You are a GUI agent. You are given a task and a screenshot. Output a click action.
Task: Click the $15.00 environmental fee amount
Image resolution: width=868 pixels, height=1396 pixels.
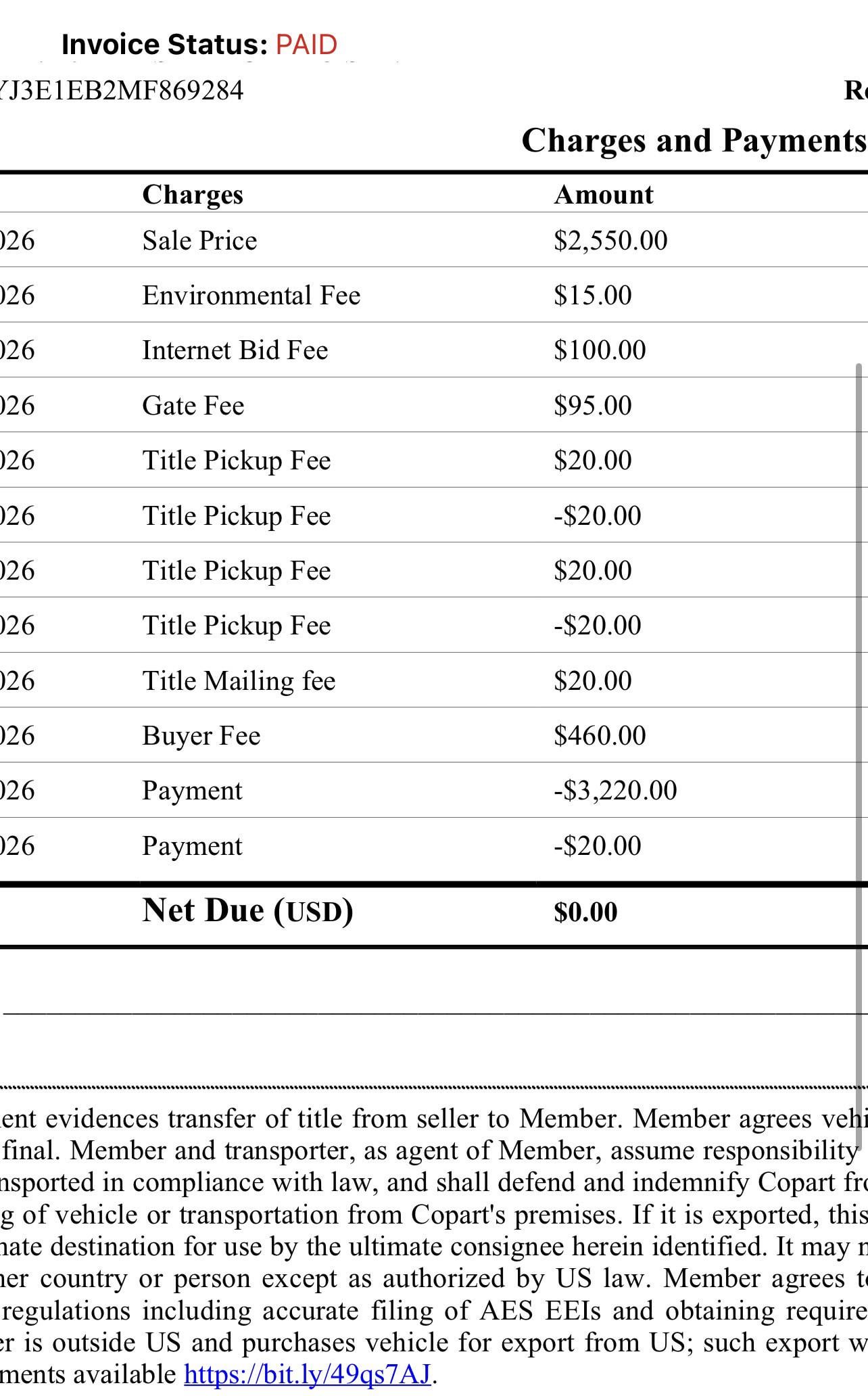click(x=592, y=296)
